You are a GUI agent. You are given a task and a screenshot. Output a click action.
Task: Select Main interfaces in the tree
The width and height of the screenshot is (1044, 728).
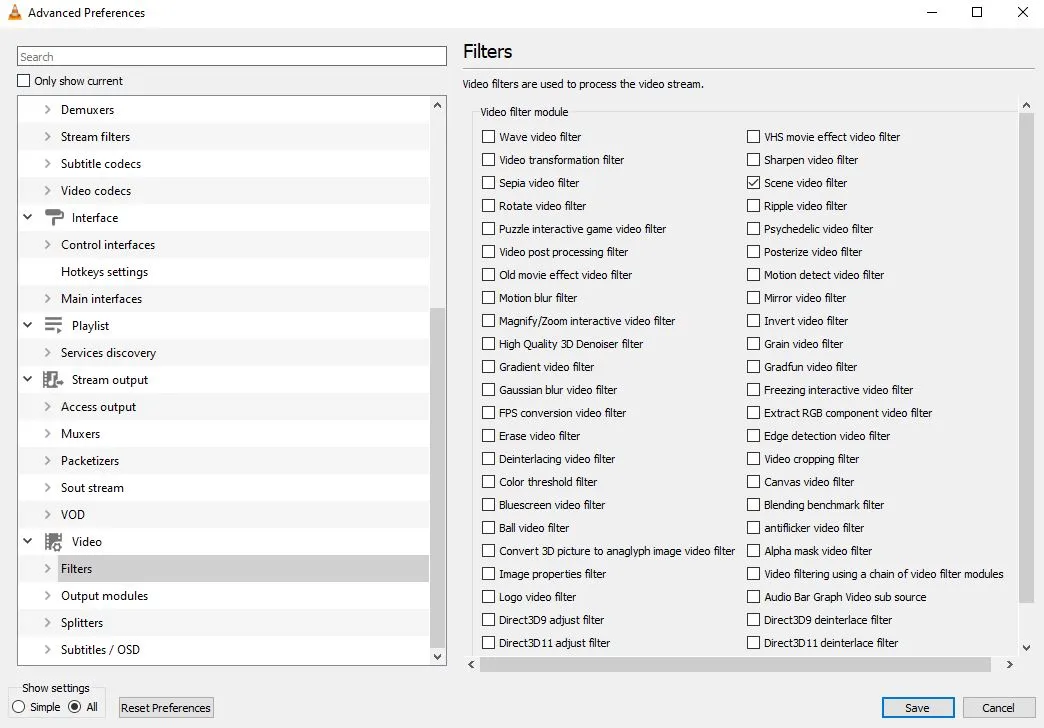coord(101,298)
